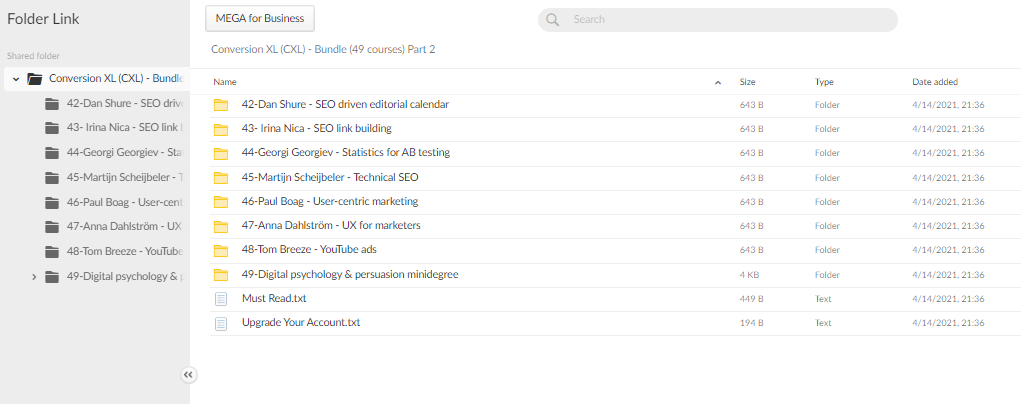This screenshot has width=1021, height=404.
Task: Click the 'Text' type cell of Must Read.txt
Action: pyautogui.click(x=823, y=299)
